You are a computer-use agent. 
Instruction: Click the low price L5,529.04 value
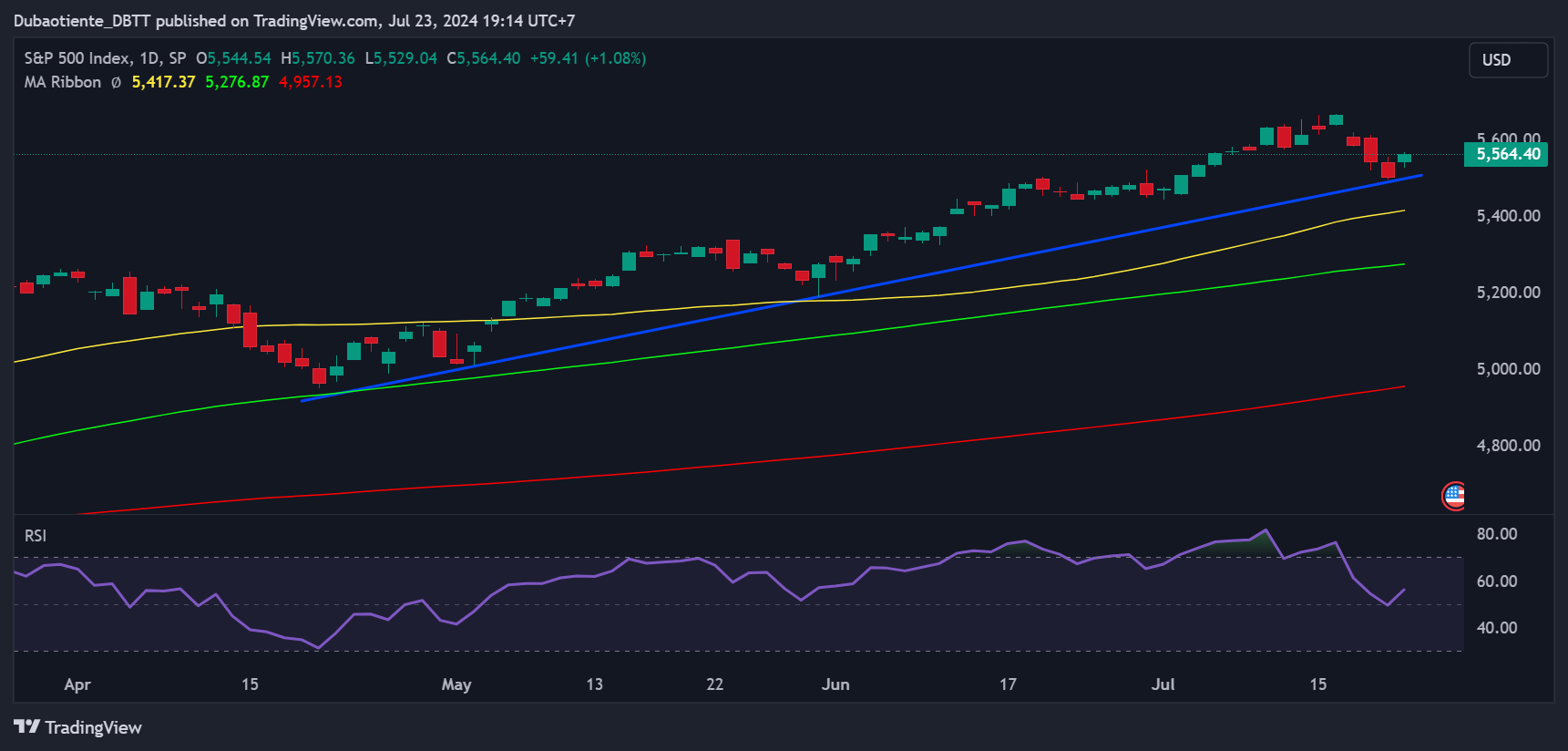click(401, 58)
